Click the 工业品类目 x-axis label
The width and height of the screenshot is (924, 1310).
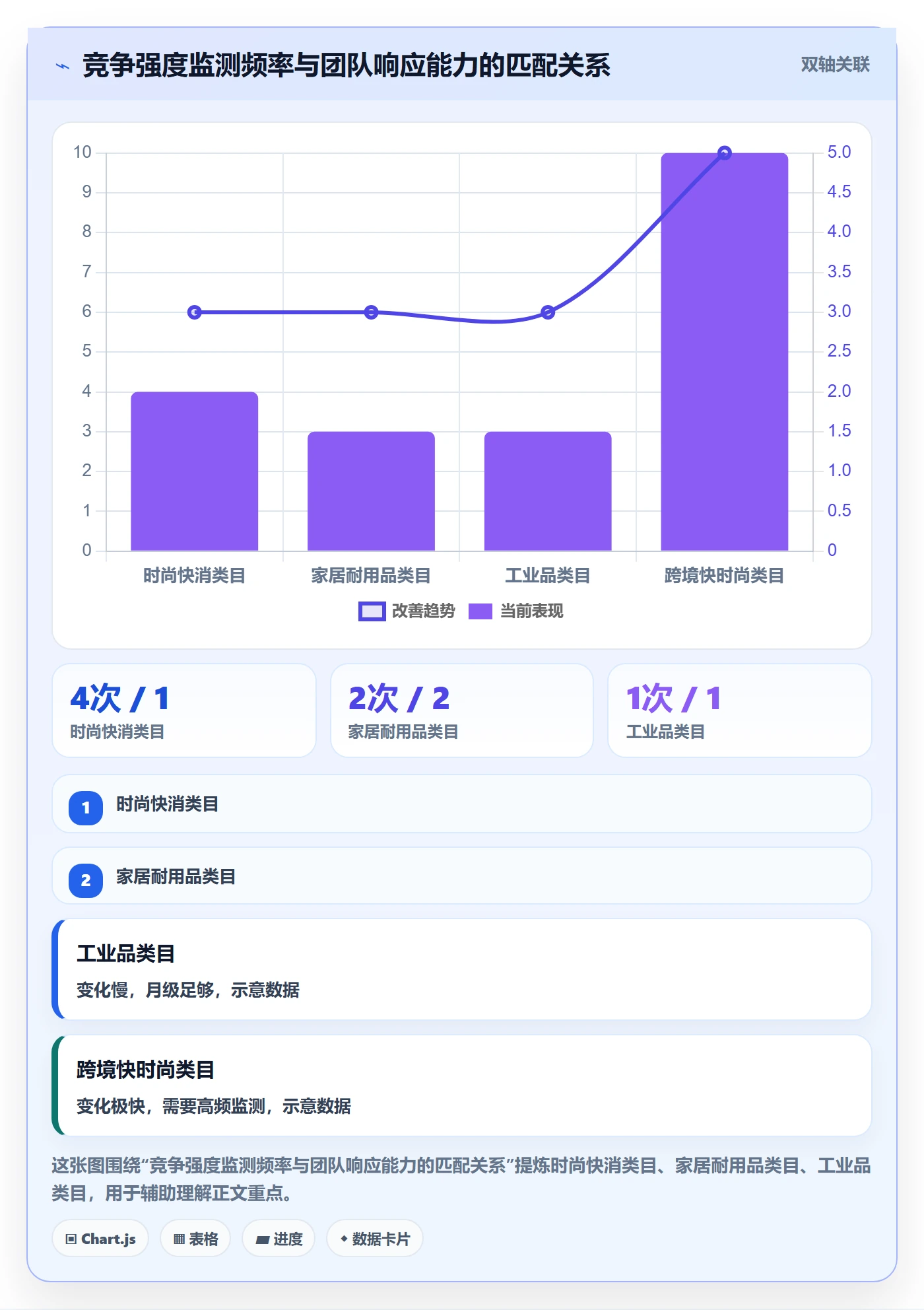pos(548,576)
